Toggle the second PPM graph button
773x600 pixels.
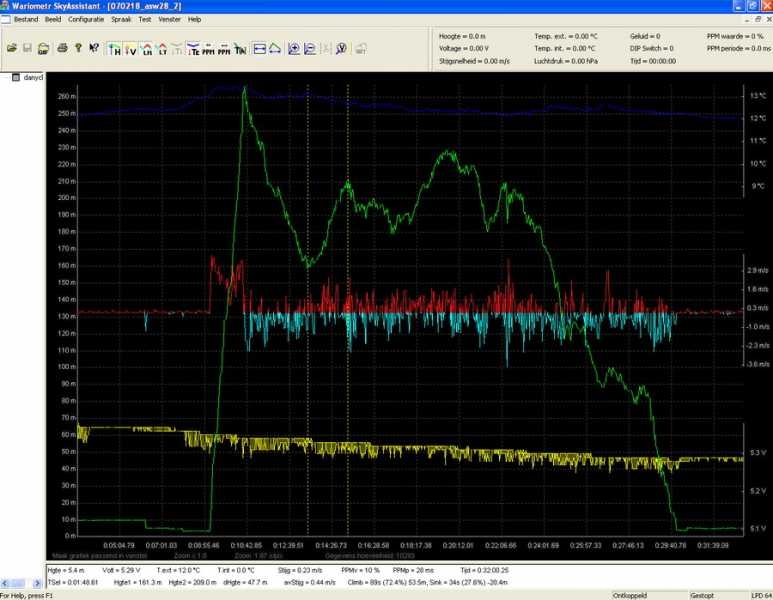224,49
